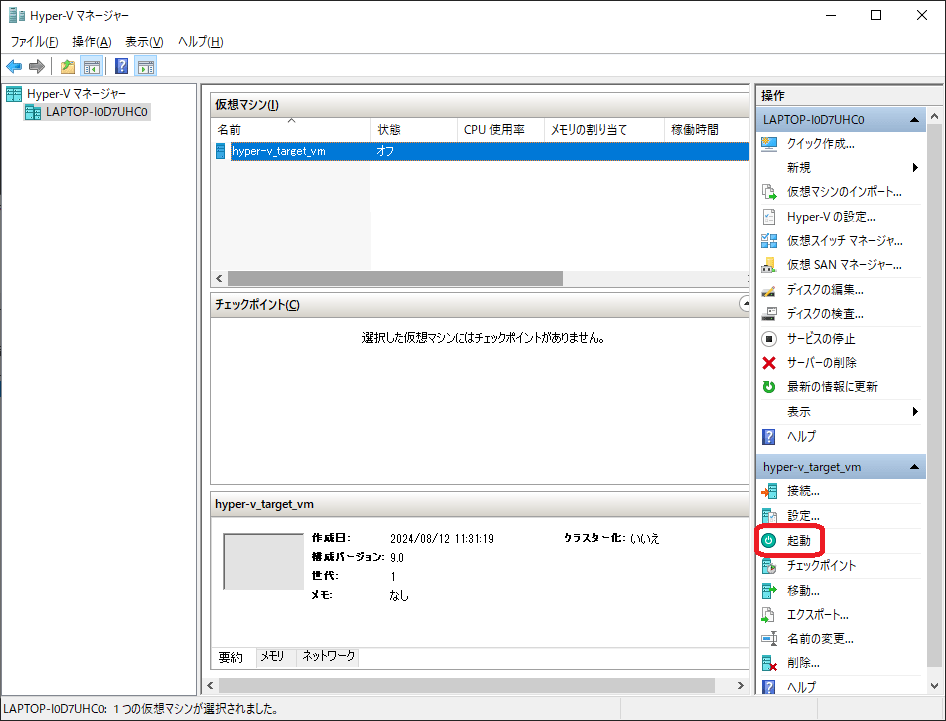Sort by 名前 column header
The width and height of the screenshot is (946, 721).
(x=291, y=130)
